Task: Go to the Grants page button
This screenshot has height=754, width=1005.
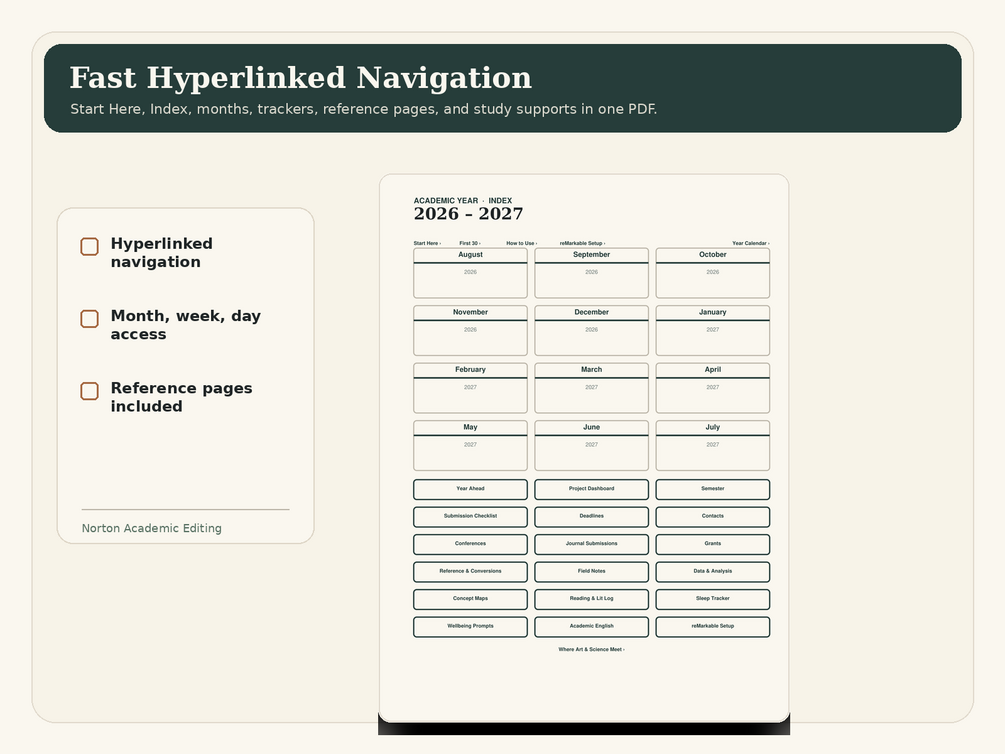Action: pyautogui.click(x=713, y=544)
